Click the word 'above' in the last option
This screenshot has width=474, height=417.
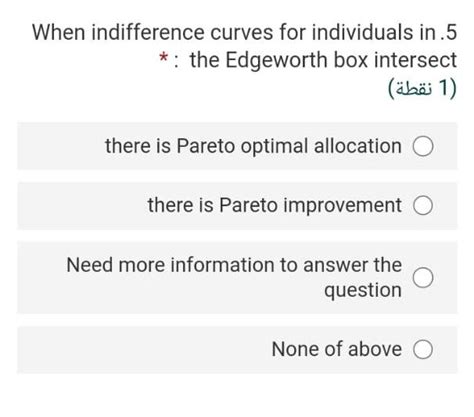(x=375, y=349)
